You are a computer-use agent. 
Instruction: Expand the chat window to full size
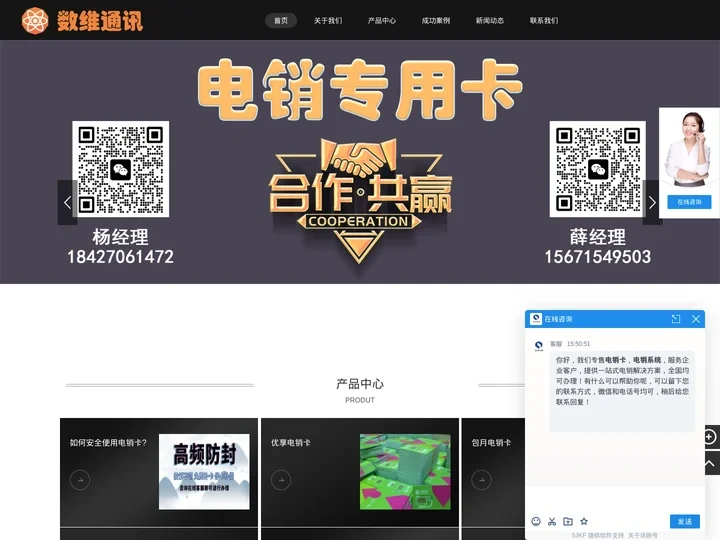pos(675,319)
